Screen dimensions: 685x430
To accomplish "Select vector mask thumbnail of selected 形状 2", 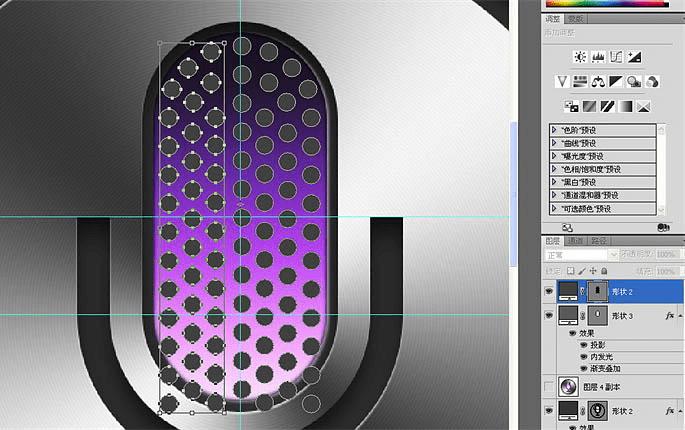I will coord(598,291).
